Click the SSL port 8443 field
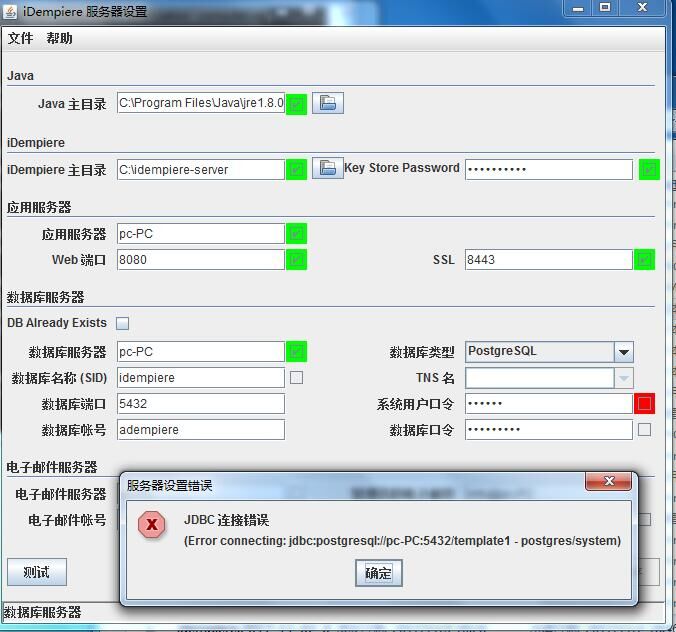Viewport: 676px width, 632px height. [549, 260]
